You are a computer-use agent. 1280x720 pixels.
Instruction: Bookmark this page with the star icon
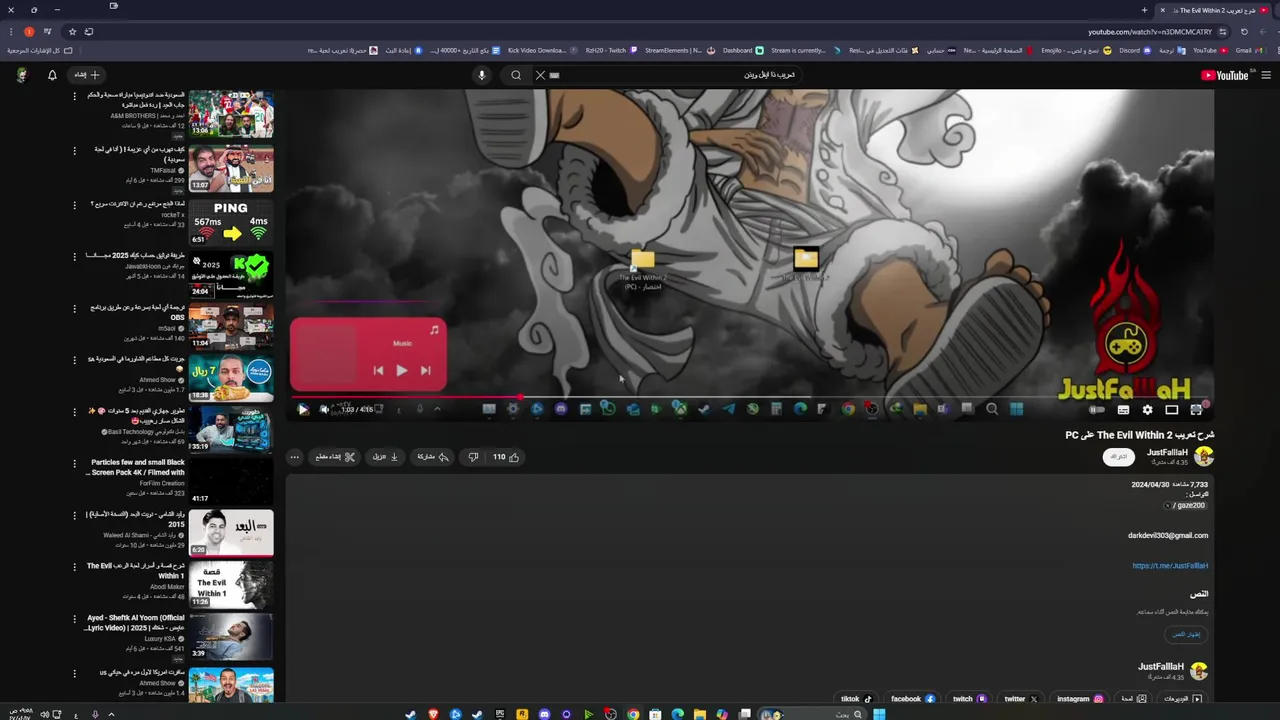(72, 32)
